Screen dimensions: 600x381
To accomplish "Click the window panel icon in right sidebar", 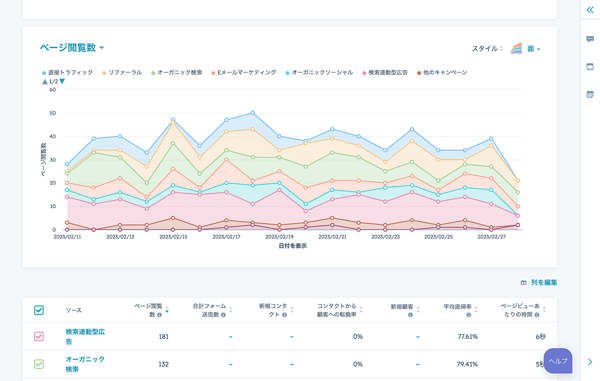I will pos(590,67).
